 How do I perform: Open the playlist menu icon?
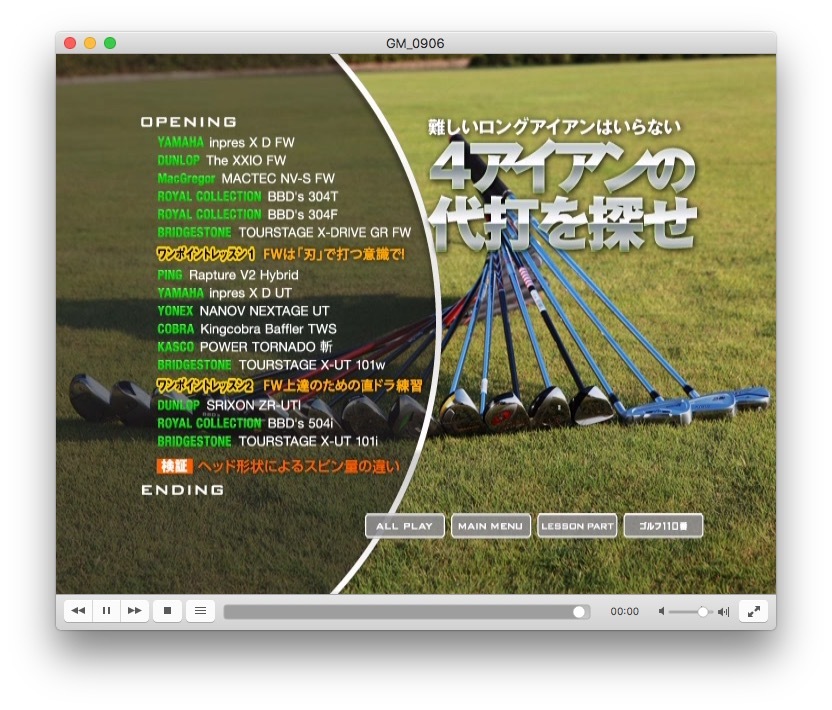click(200, 611)
